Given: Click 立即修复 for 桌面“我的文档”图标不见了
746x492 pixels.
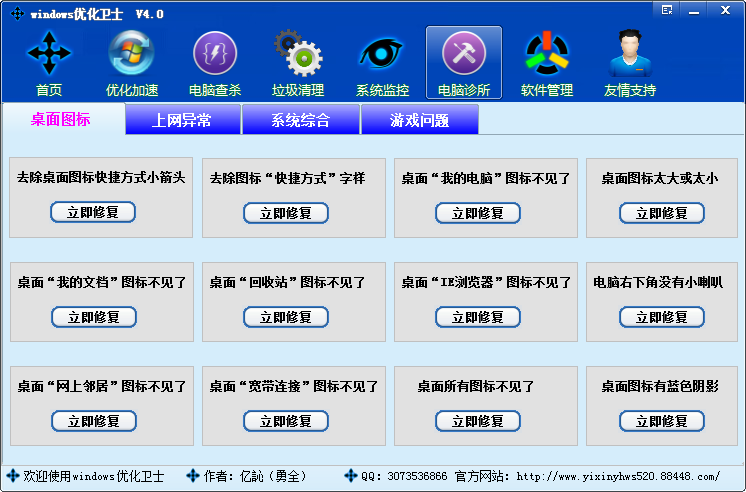Looking at the screenshot, I should point(94,317).
